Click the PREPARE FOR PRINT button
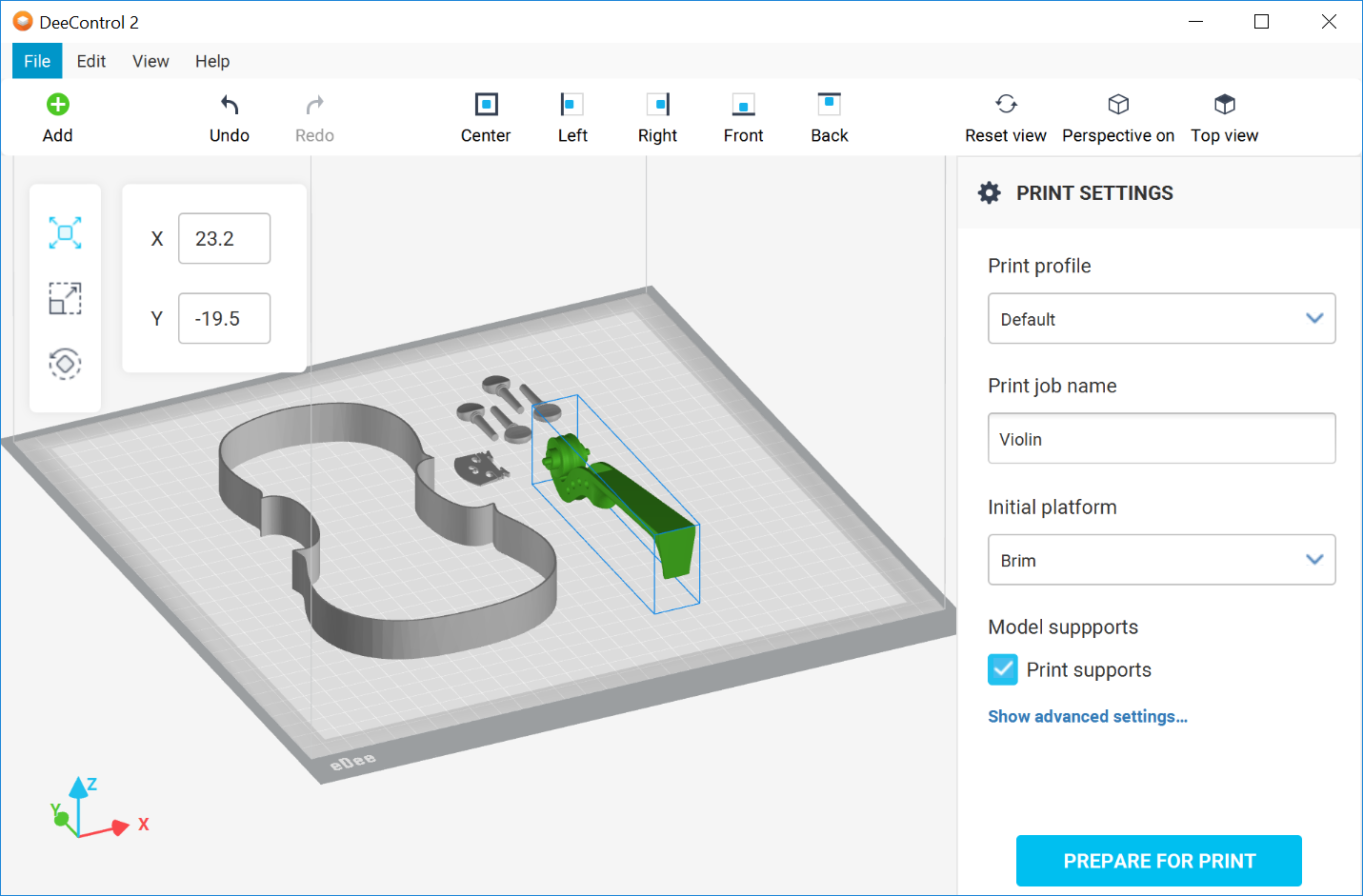Image resolution: width=1363 pixels, height=896 pixels. 1158,861
